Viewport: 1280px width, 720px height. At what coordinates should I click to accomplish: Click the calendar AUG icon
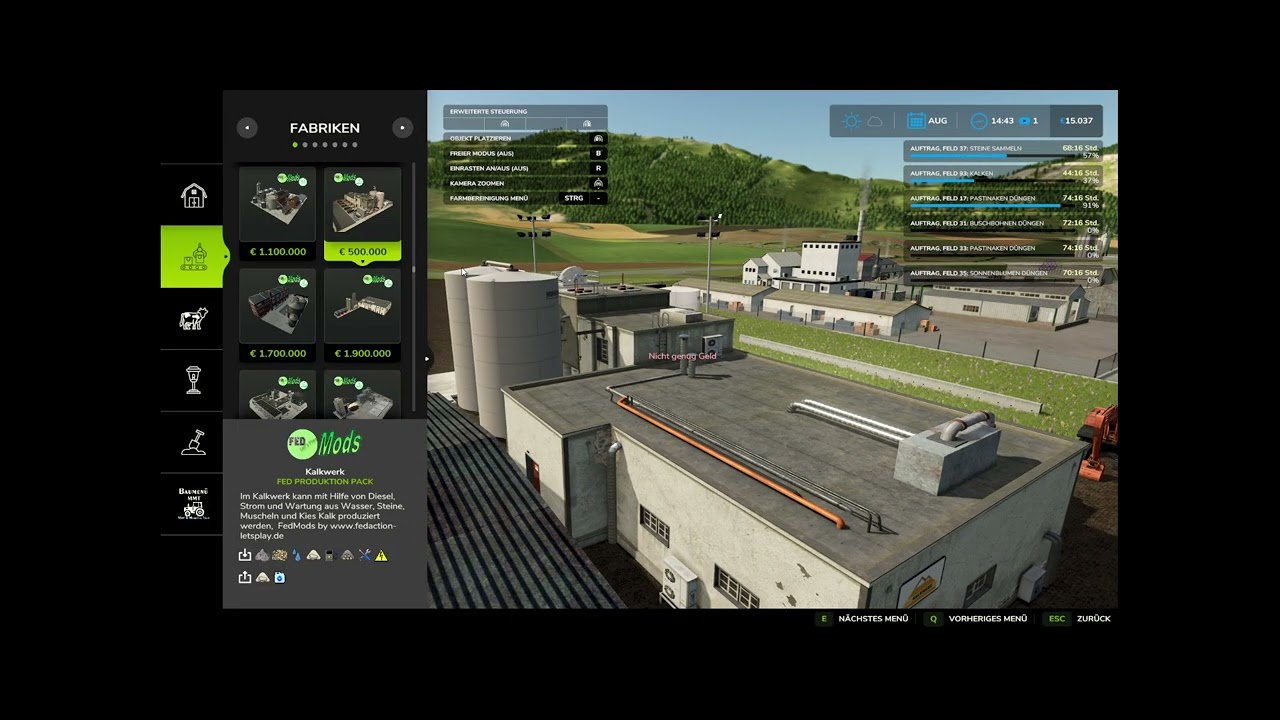click(915, 121)
